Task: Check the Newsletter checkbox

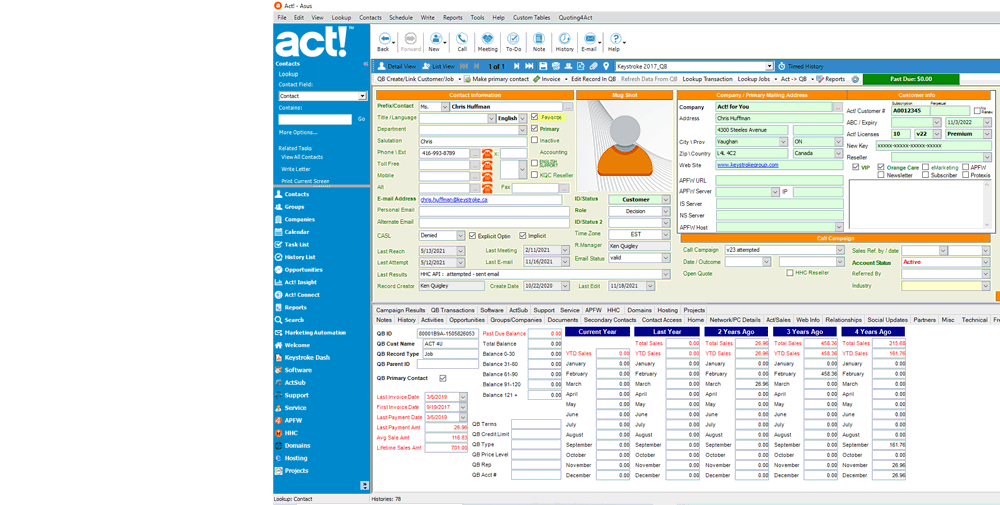Action: click(x=881, y=175)
